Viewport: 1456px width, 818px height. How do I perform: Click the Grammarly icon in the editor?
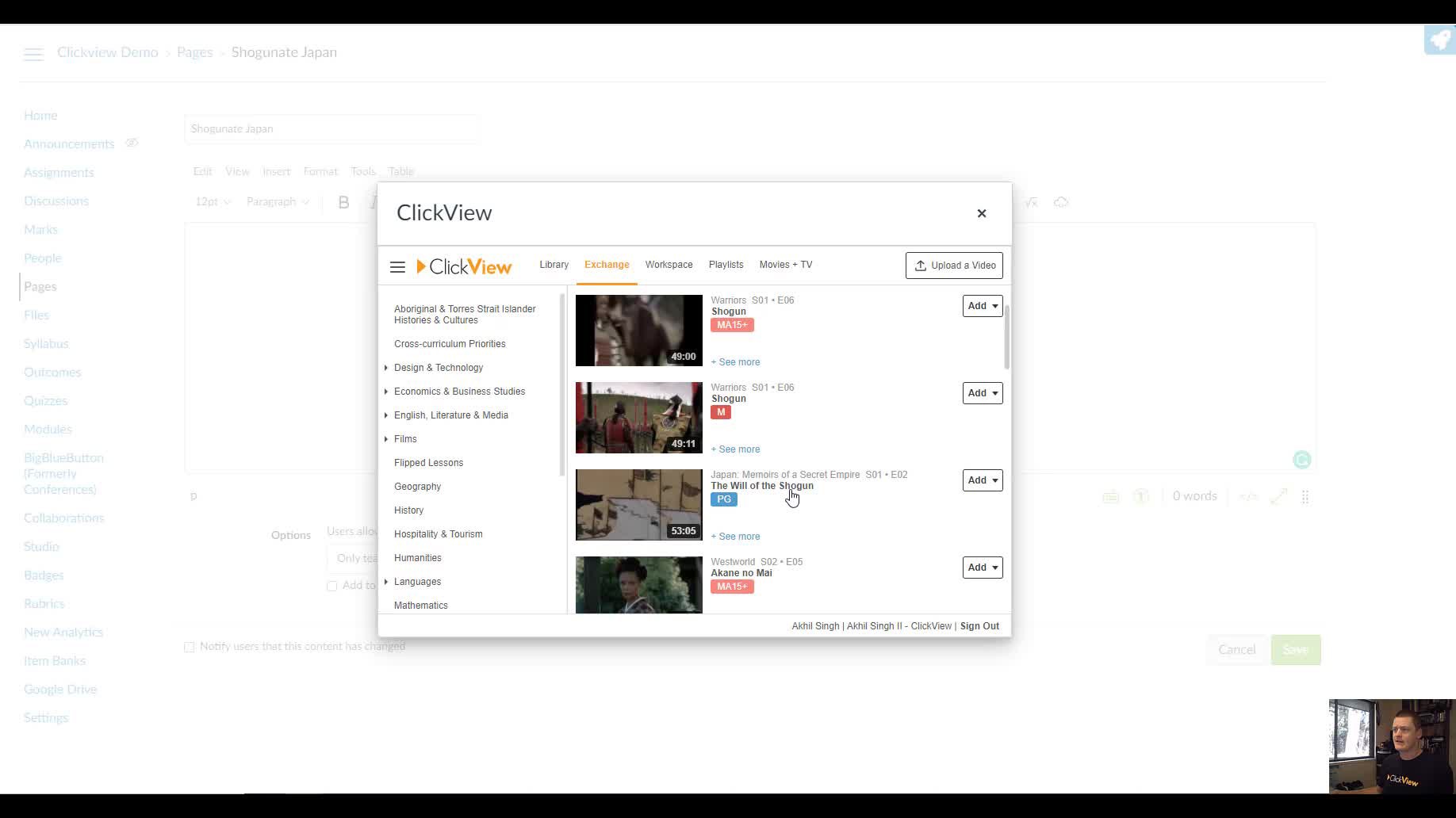[1301, 460]
